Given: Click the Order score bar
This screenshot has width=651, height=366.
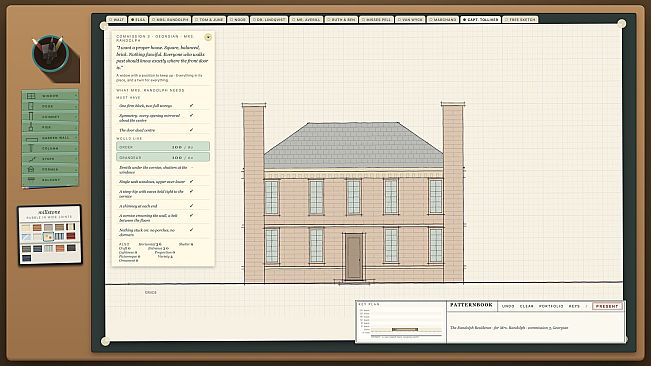Looking at the screenshot, I should [163, 147].
